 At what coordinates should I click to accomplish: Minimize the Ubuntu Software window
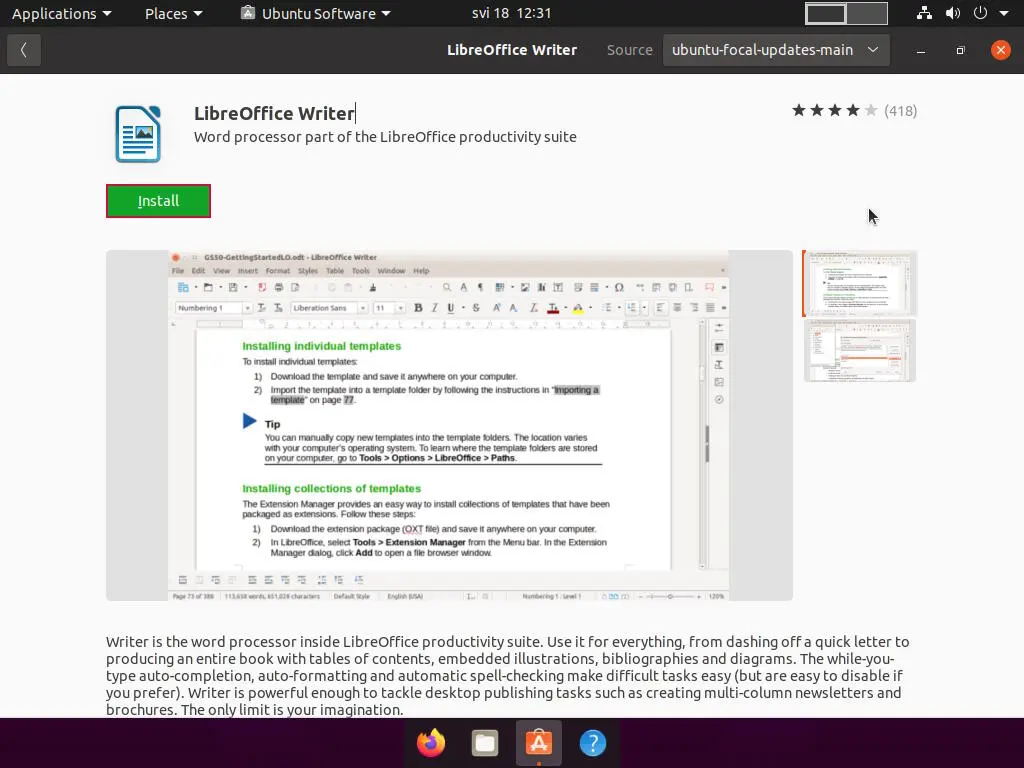pyautogui.click(x=921, y=50)
